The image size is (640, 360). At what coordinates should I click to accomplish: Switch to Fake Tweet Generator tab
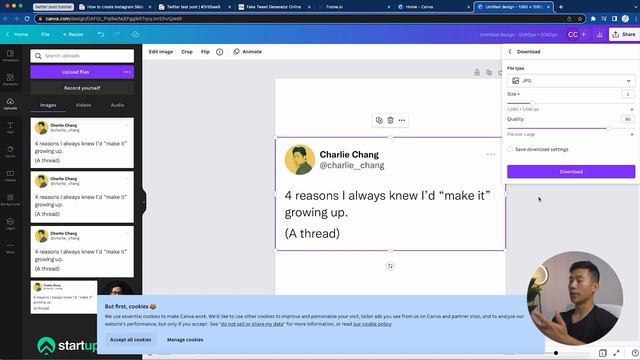[x=273, y=7]
